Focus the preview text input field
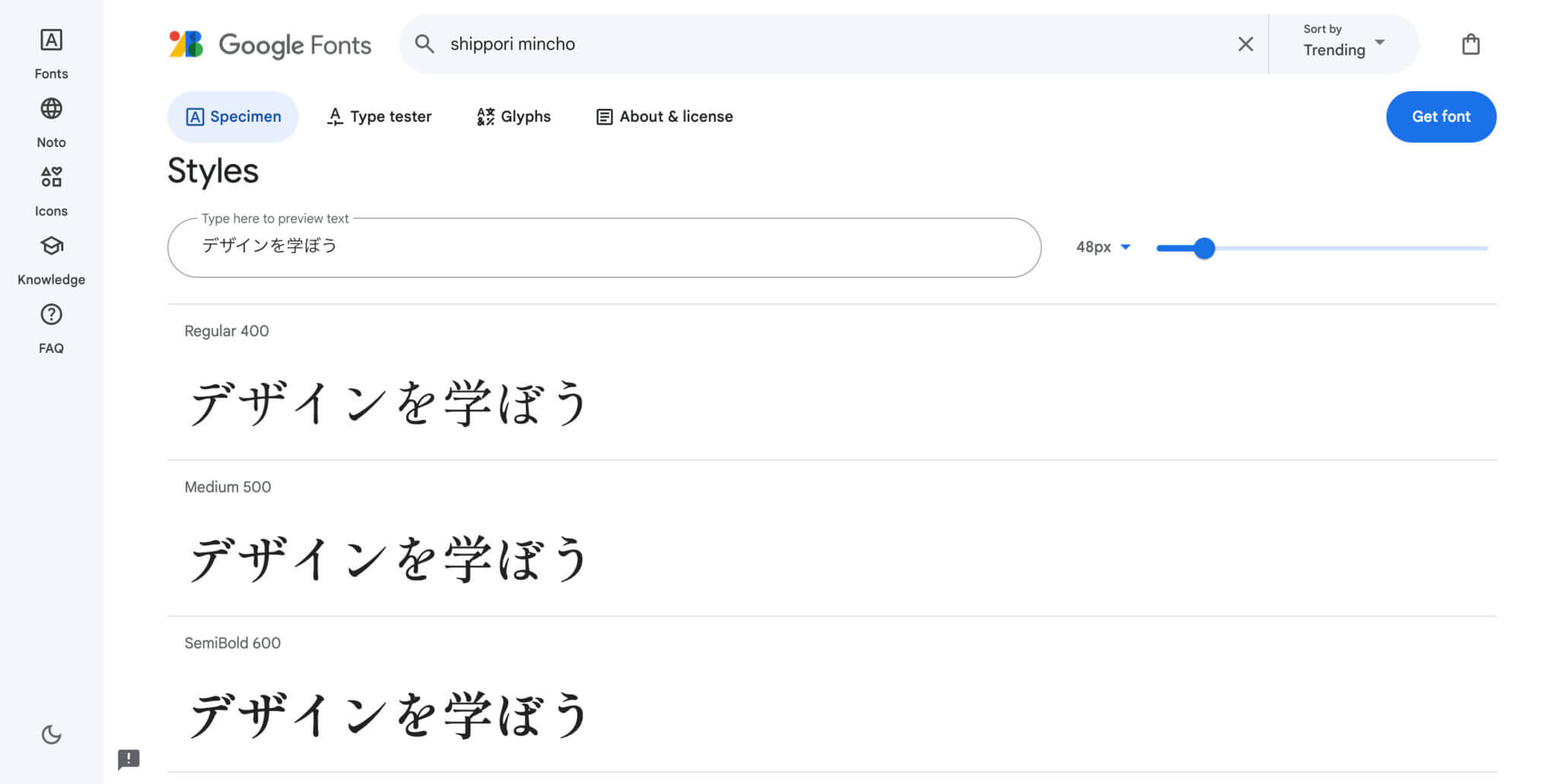This screenshot has width=1558, height=784. [604, 247]
